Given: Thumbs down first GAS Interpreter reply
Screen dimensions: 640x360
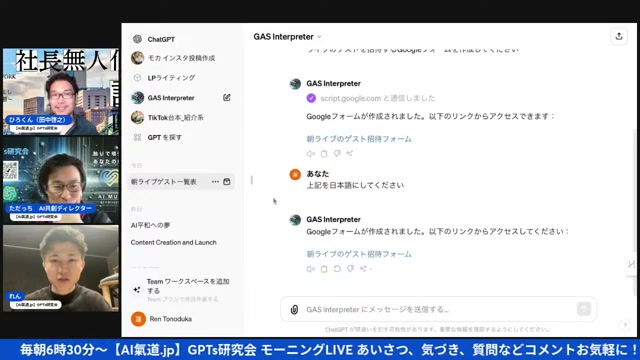Looking at the screenshot, I should click(x=337, y=154).
